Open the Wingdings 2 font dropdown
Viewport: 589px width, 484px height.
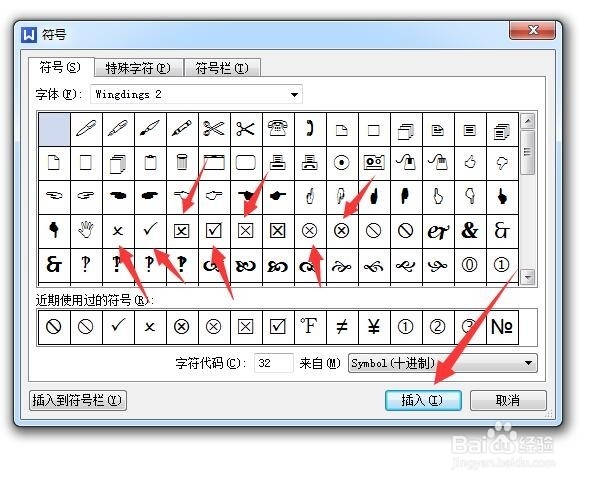coord(294,94)
